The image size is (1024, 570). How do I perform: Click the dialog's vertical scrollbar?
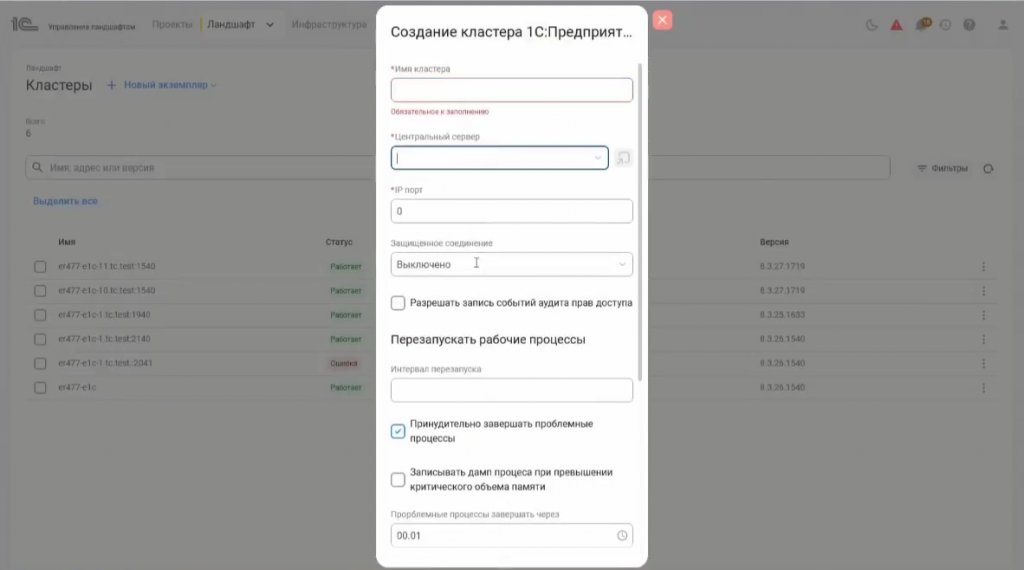click(x=640, y=222)
